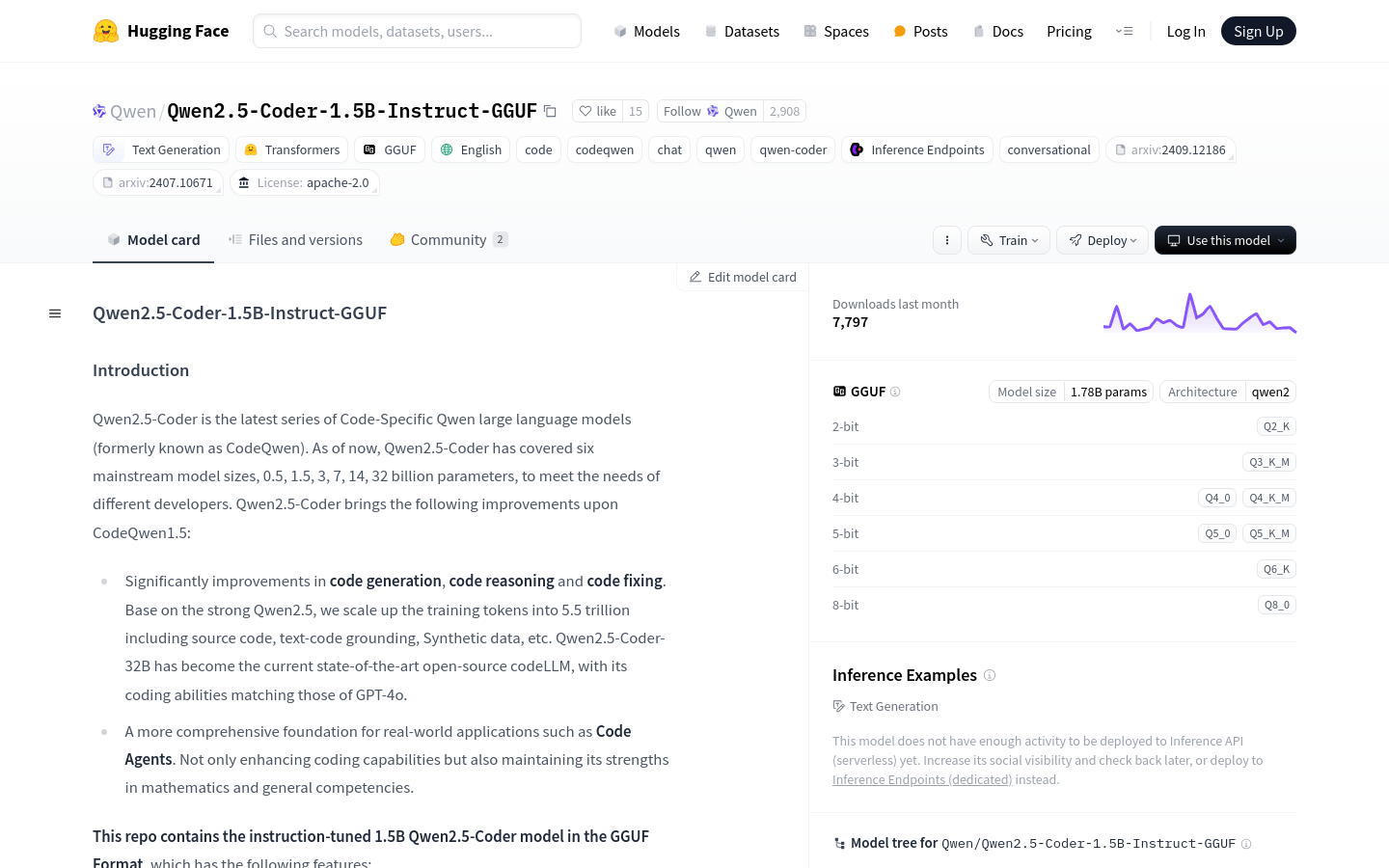Select the Q4_0 quantization
The width and height of the screenshot is (1389, 868).
(x=1217, y=498)
